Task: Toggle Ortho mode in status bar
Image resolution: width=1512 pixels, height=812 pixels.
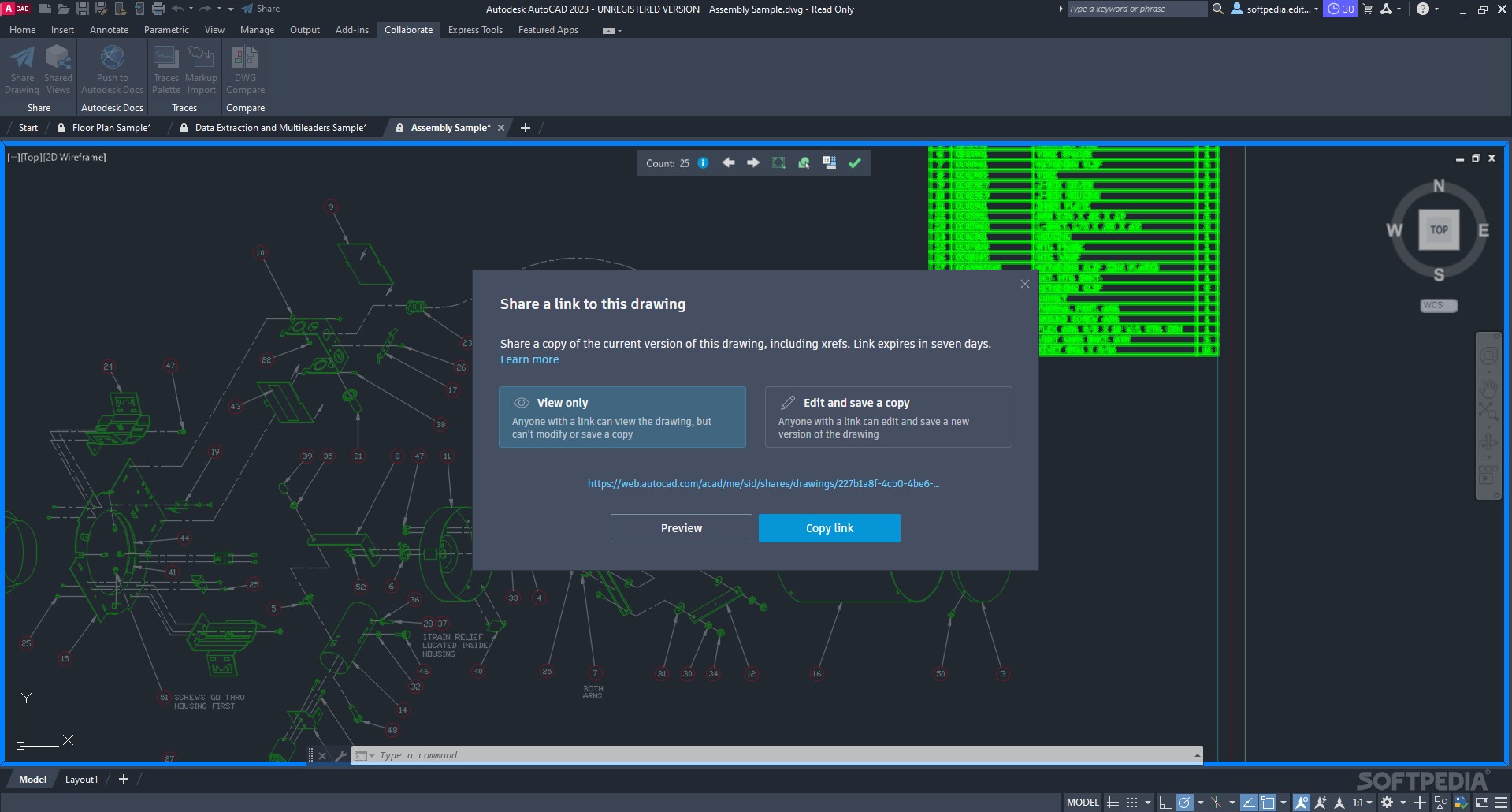Action: point(1165,803)
